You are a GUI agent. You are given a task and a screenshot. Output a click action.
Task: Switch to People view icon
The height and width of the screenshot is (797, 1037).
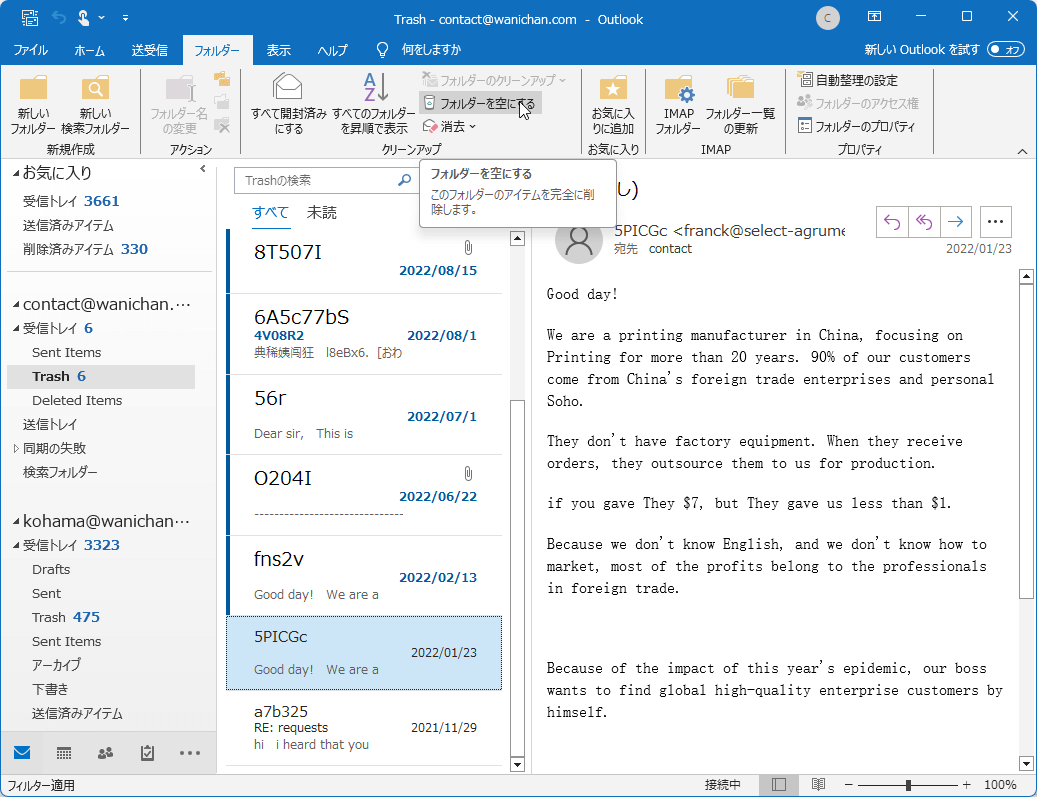click(105, 753)
